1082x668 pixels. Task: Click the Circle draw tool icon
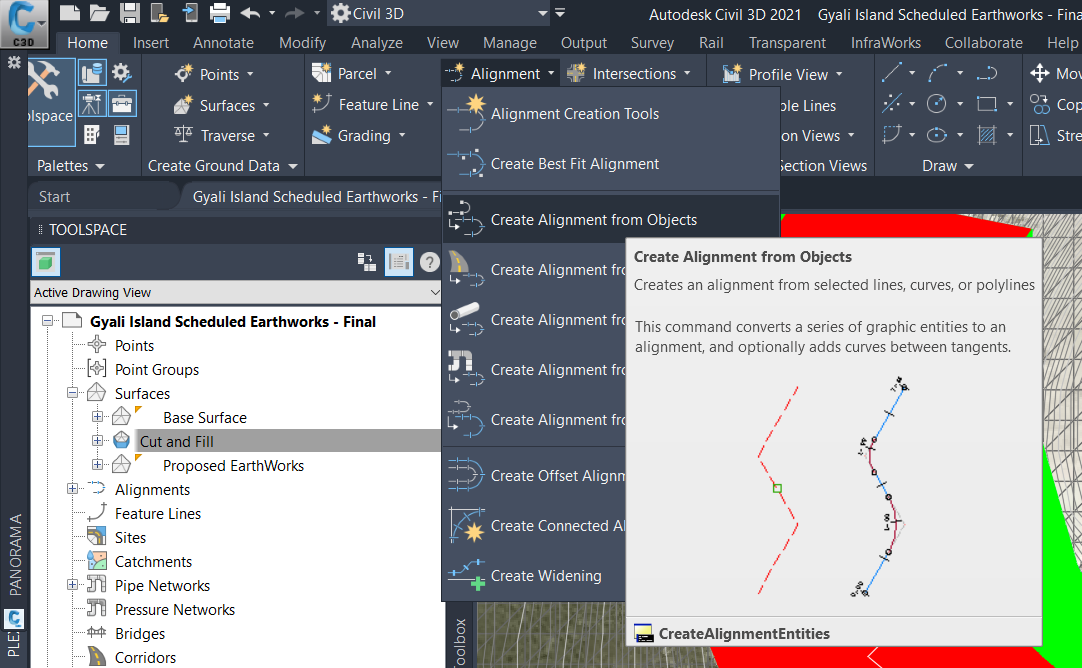pos(936,104)
